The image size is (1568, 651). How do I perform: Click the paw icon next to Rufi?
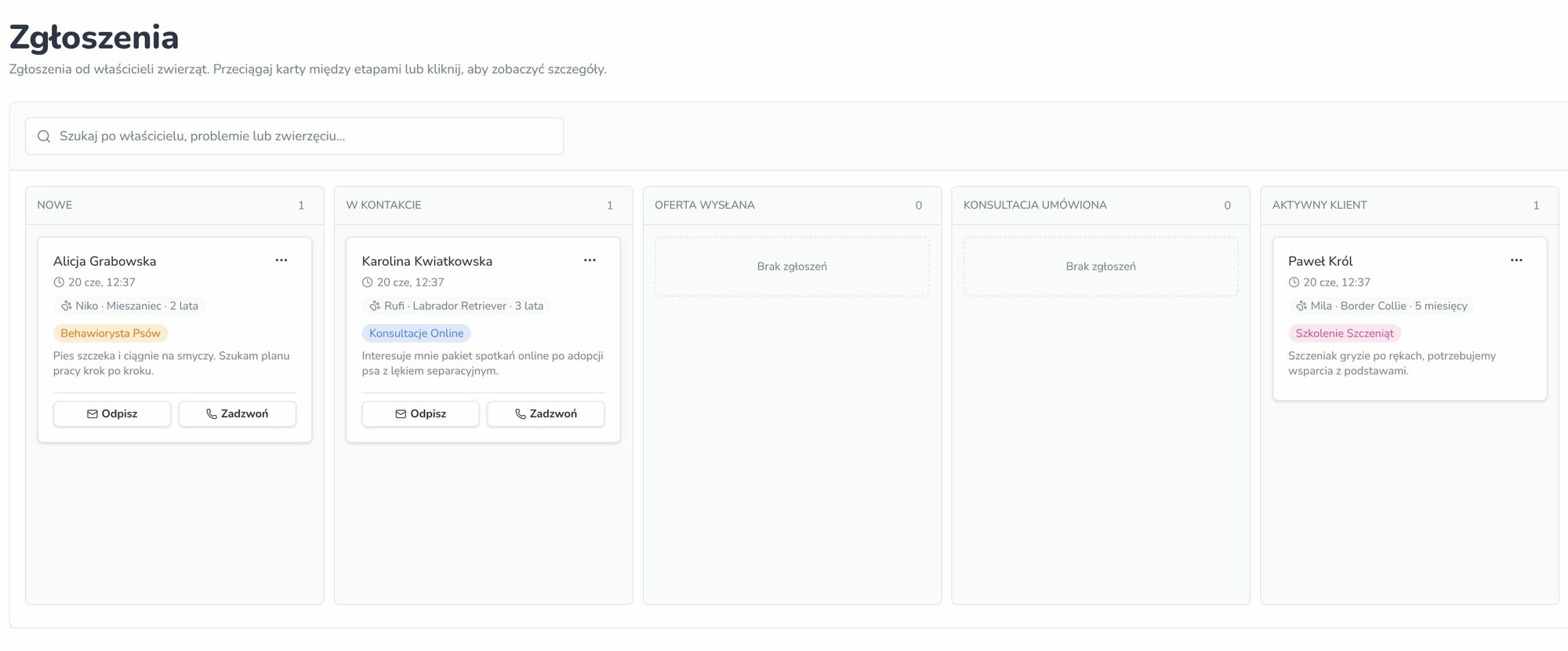coord(375,306)
